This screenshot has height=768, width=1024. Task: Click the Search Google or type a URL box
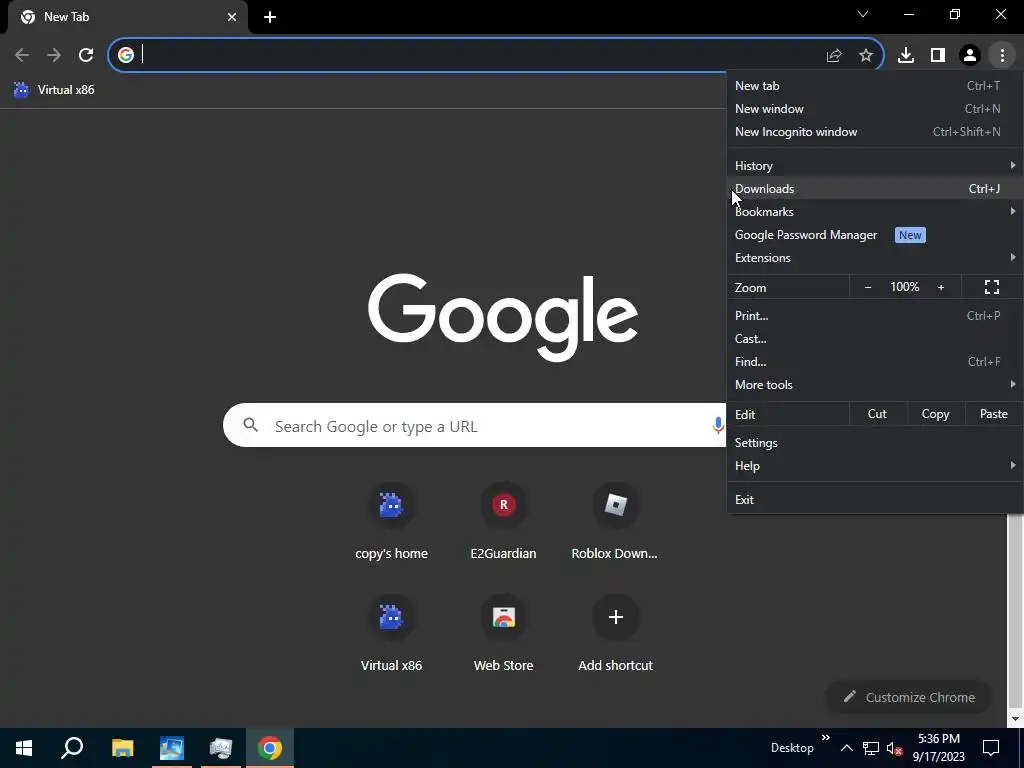click(474, 426)
